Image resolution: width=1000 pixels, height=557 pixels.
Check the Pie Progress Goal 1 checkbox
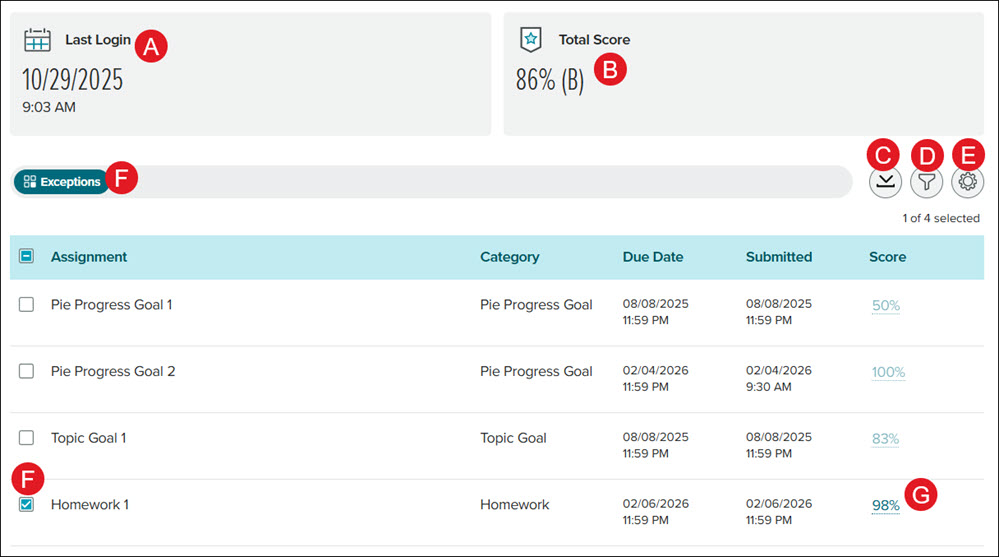[x=26, y=304]
